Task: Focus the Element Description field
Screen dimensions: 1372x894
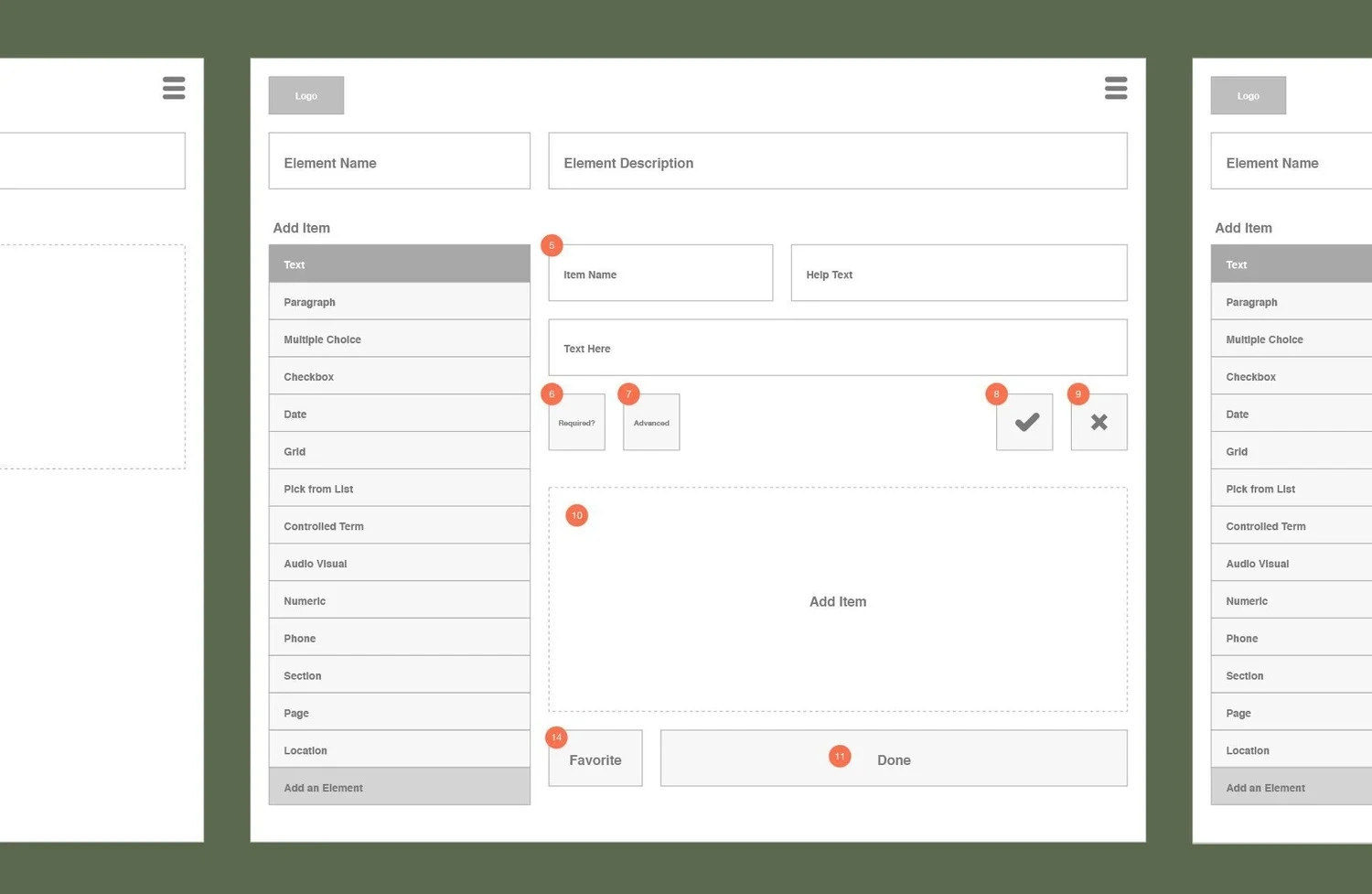Action: 838,161
